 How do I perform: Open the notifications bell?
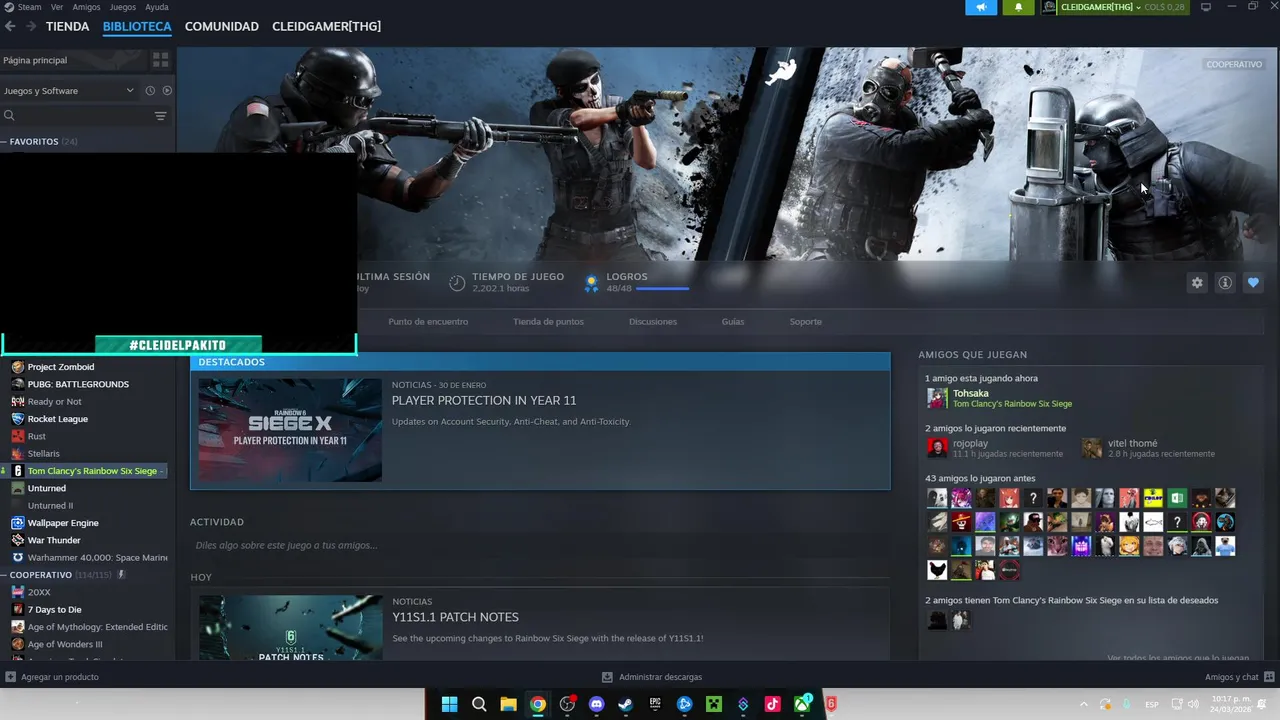pyautogui.click(x=1018, y=7)
